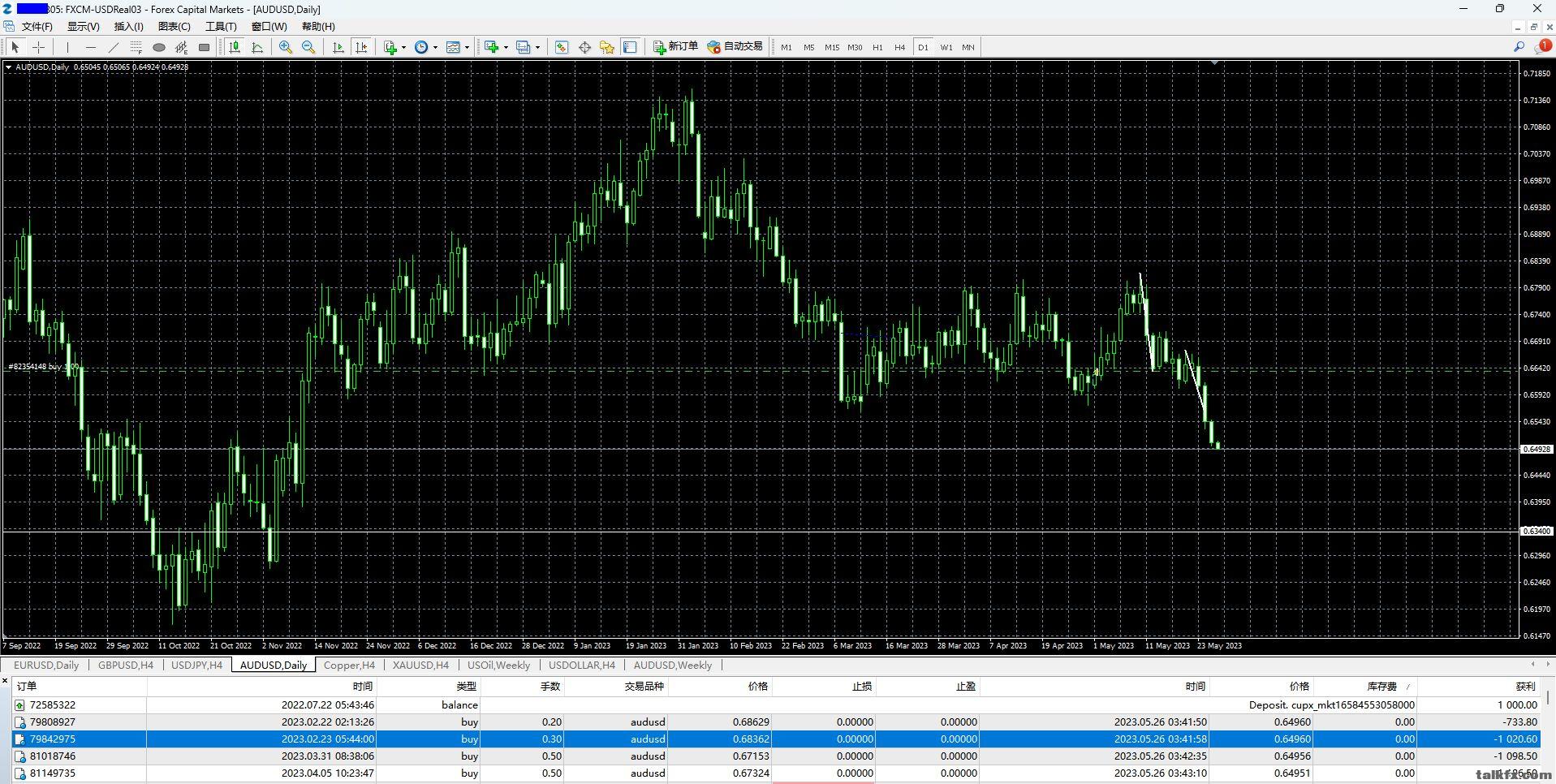Open the 图表(C) menu

coord(175,27)
